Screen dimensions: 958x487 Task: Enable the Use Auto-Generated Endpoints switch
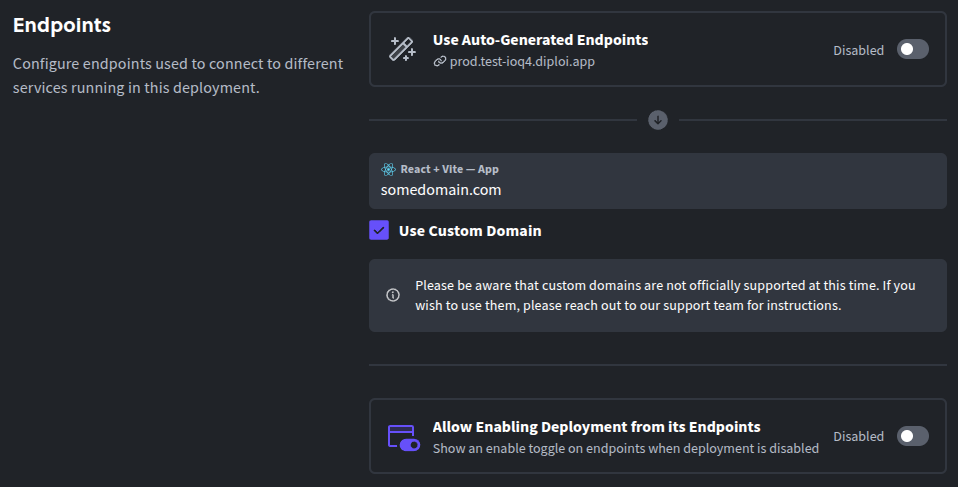912,49
